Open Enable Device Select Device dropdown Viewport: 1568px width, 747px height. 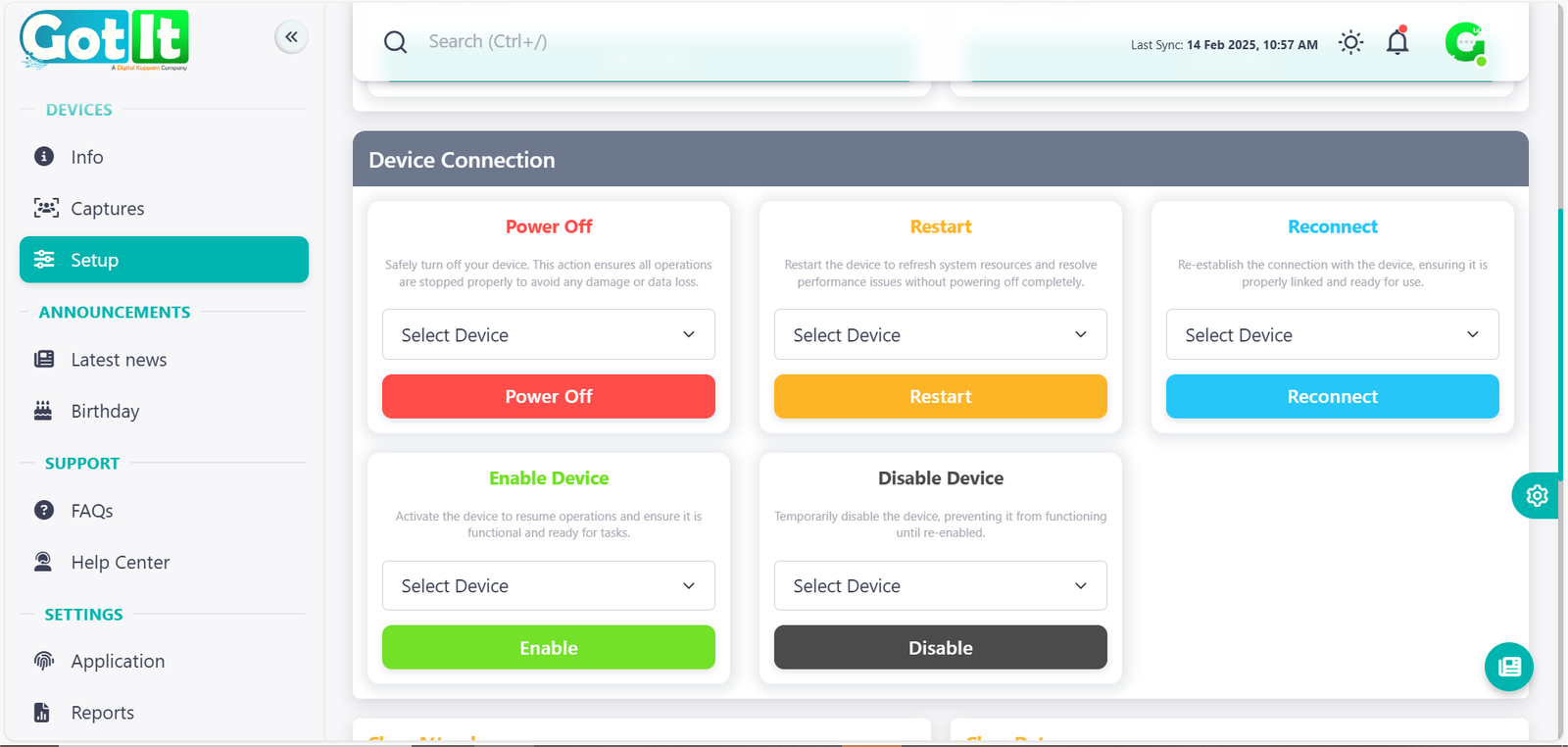[x=548, y=586]
